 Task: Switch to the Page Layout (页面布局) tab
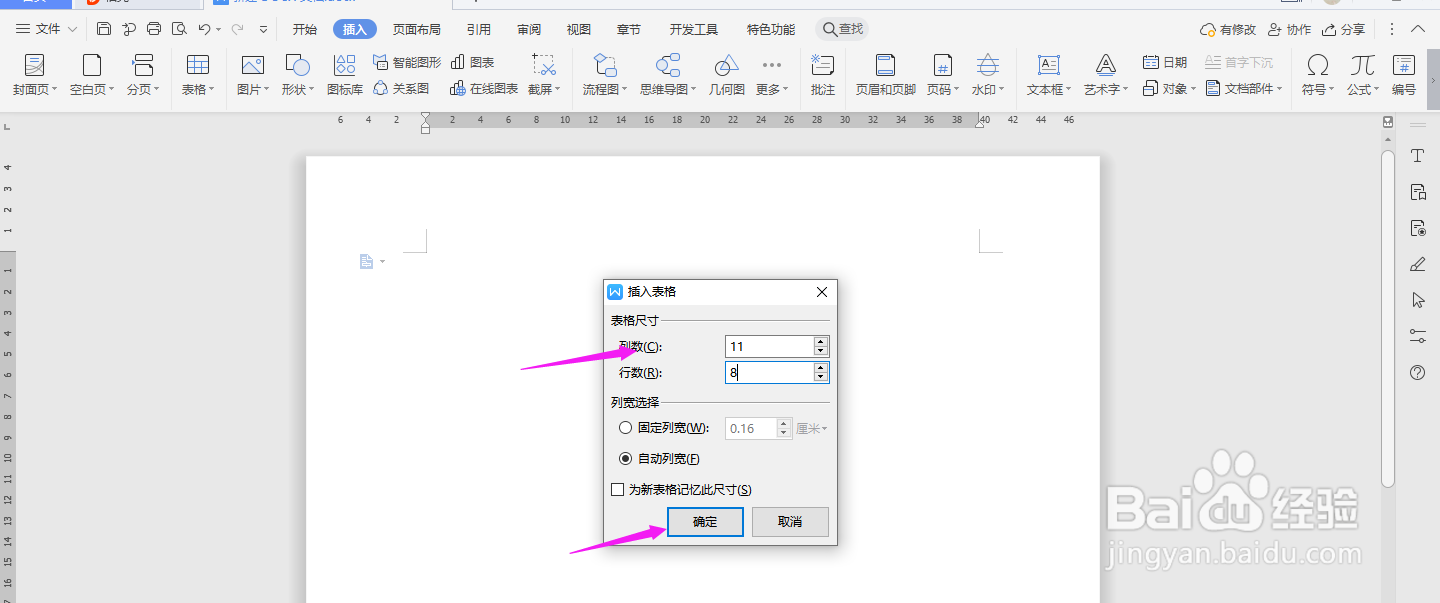[x=417, y=30]
